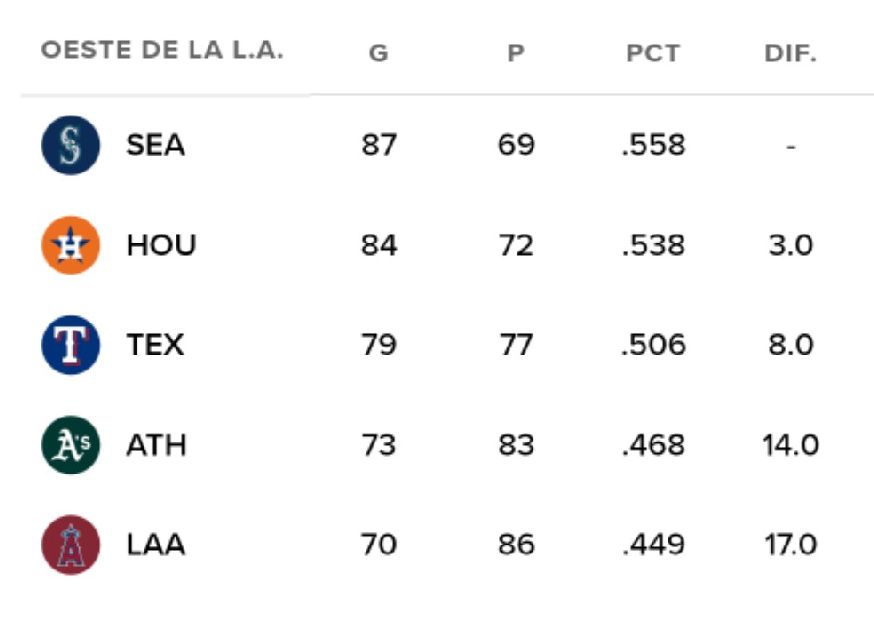Click the Texas Rangers team logo
The image size is (874, 633).
(x=70, y=345)
